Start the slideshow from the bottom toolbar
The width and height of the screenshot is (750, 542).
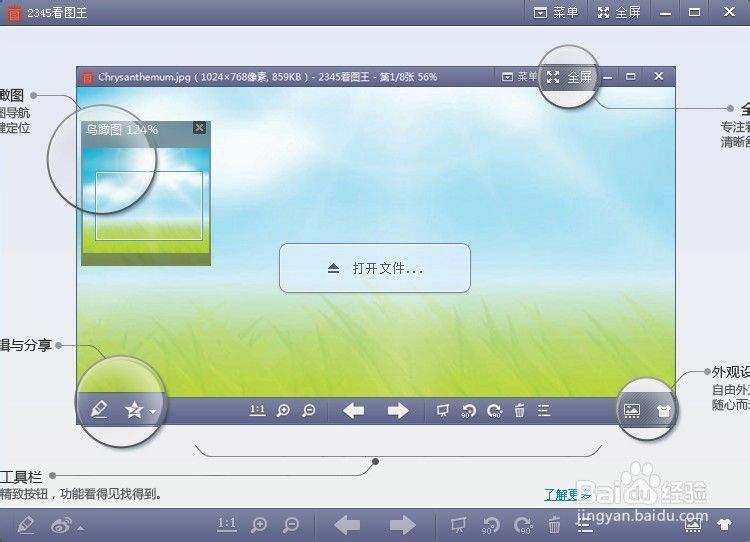point(458,525)
